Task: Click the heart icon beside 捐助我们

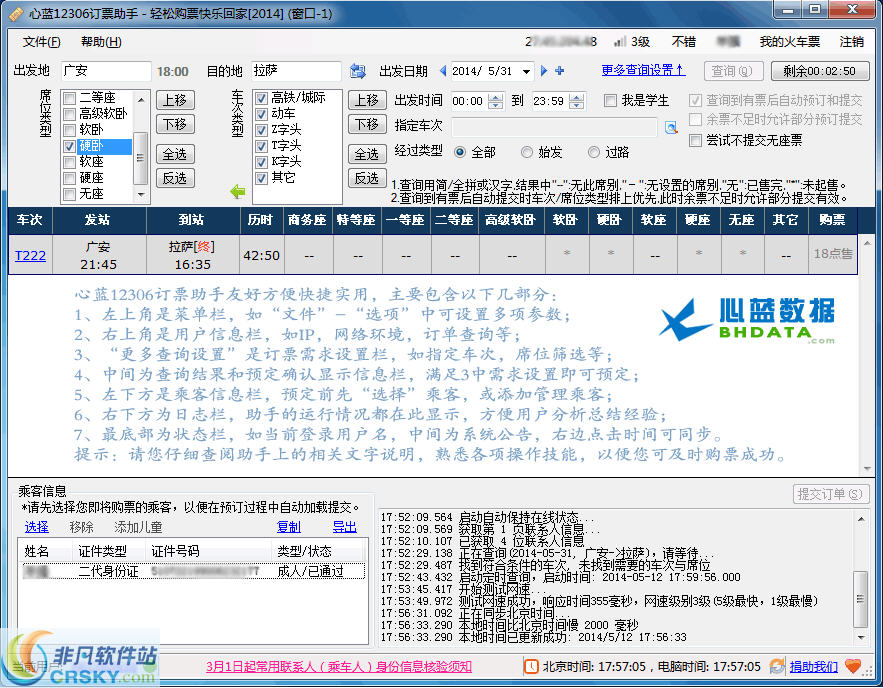Action: 855,667
